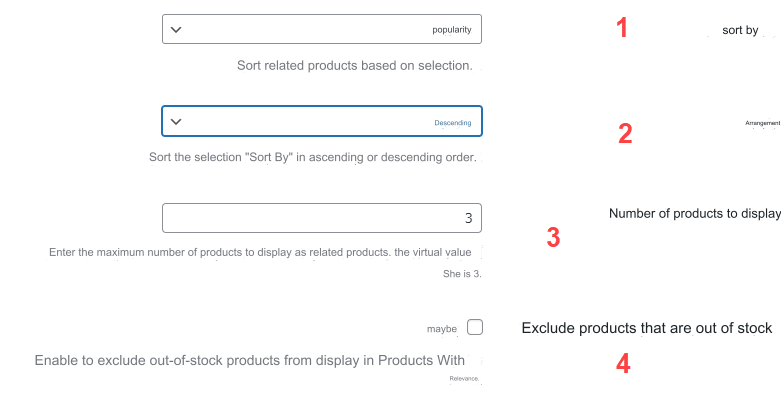The width and height of the screenshot is (781, 401).
Task: Click the 'Sort related products based on selection' hint
Action: click(x=355, y=65)
